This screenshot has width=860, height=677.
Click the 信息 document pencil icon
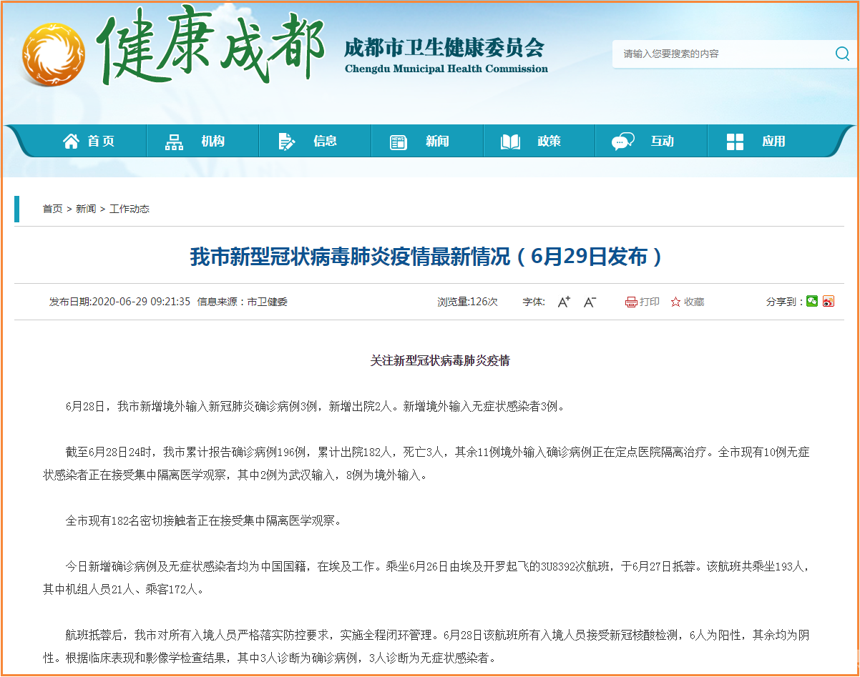[x=286, y=142]
